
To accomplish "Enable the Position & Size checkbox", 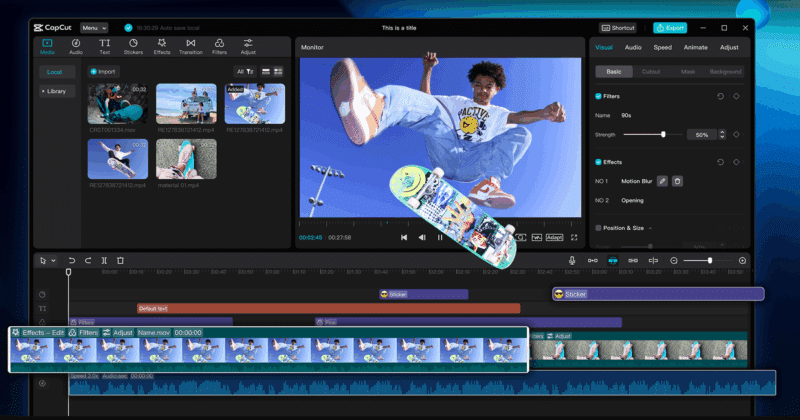I will [x=599, y=228].
